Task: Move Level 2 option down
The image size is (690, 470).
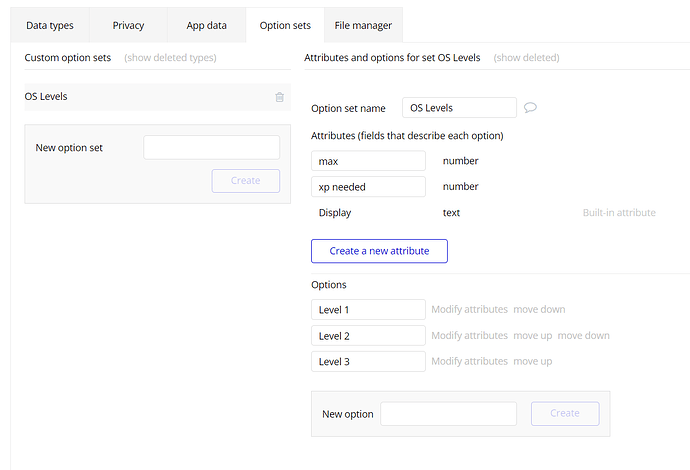Action: pos(583,336)
